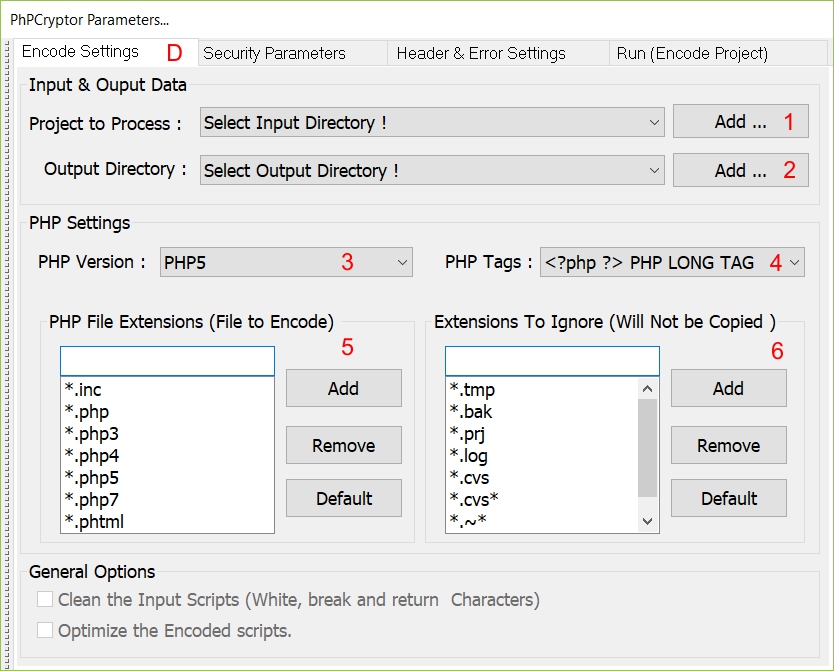Remove selected ignored extension

[x=729, y=445]
